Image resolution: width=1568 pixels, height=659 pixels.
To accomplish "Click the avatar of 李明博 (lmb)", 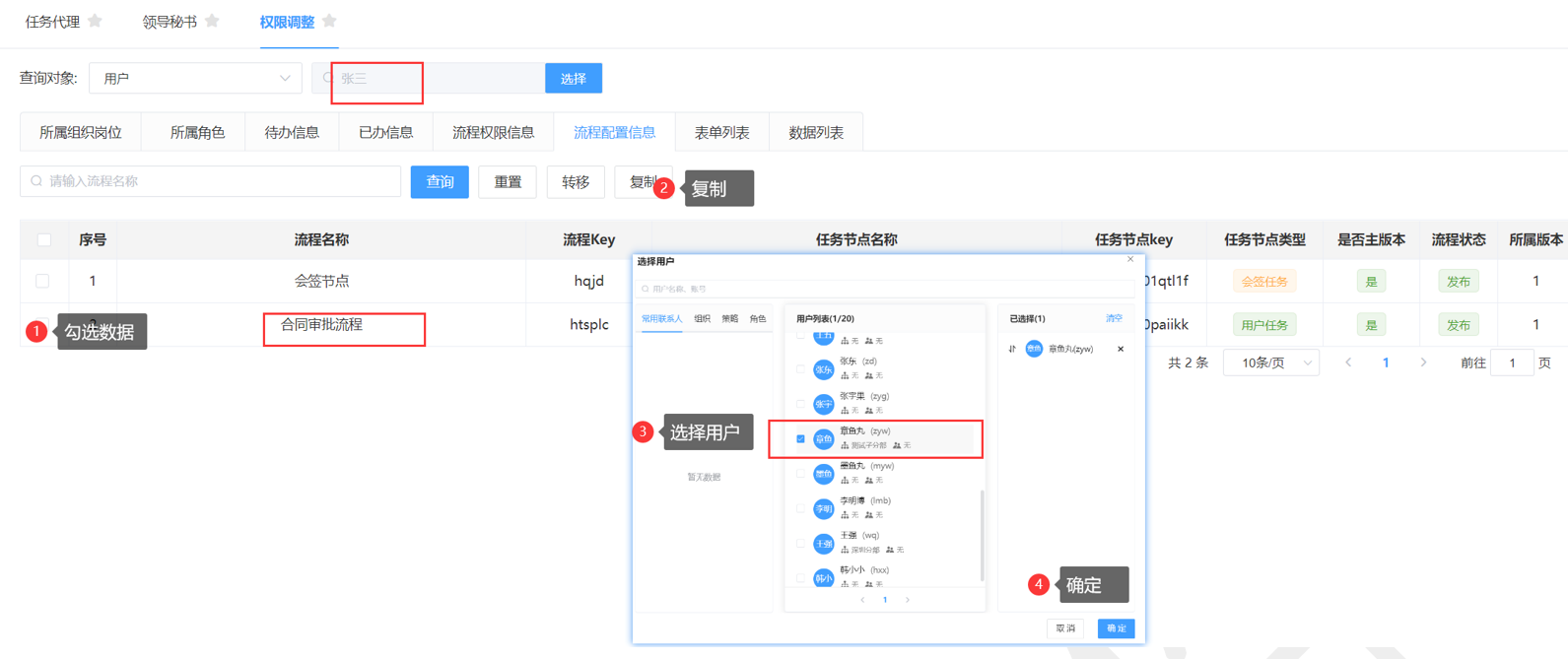I will coord(823,508).
